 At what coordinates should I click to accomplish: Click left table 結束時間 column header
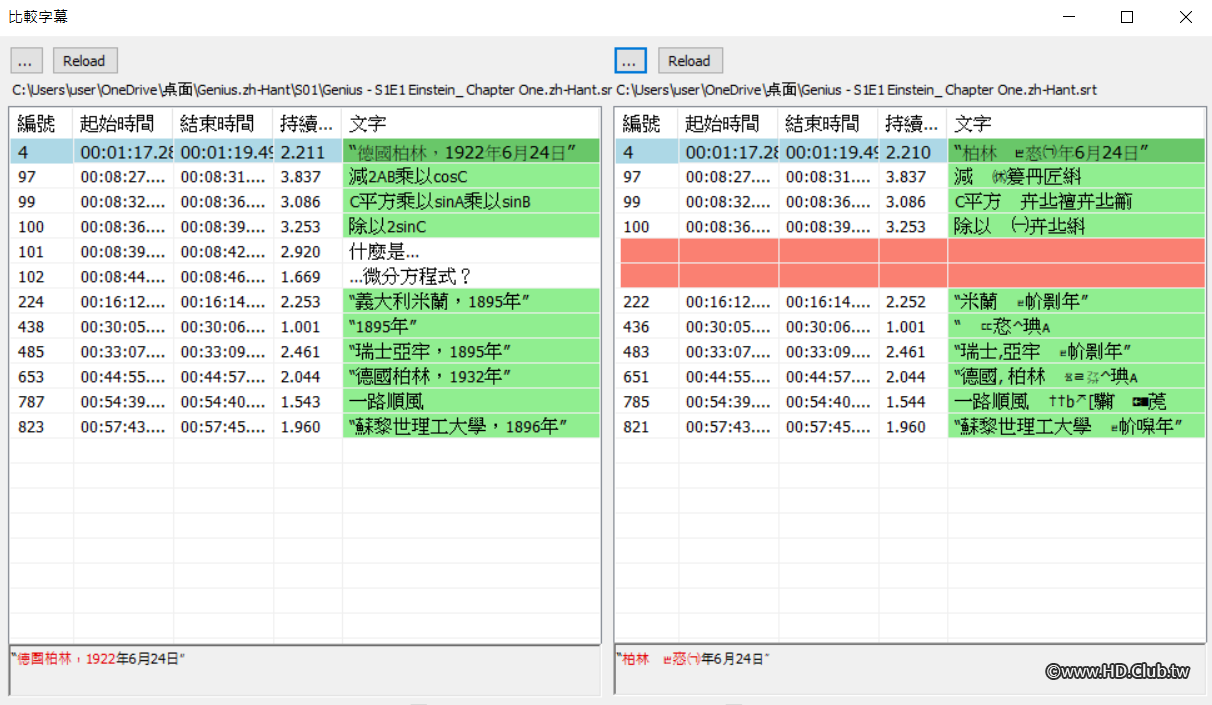223,124
